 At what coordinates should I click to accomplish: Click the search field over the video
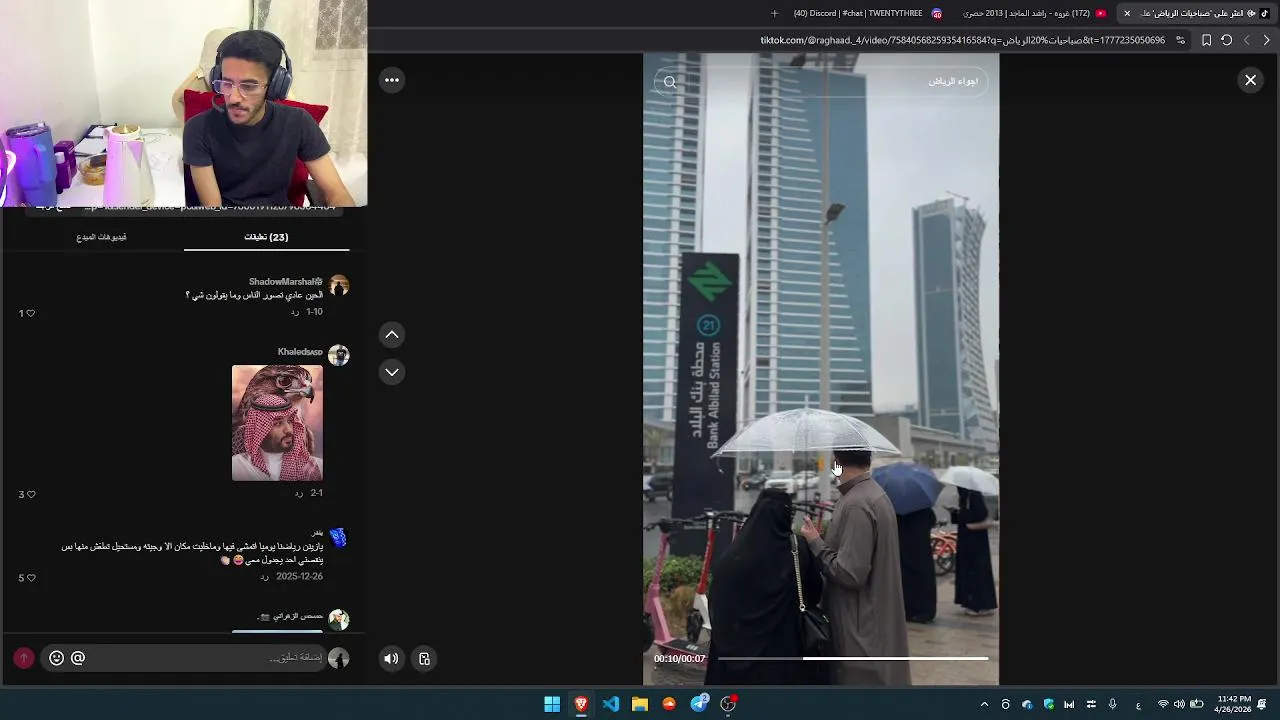[x=821, y=82]
